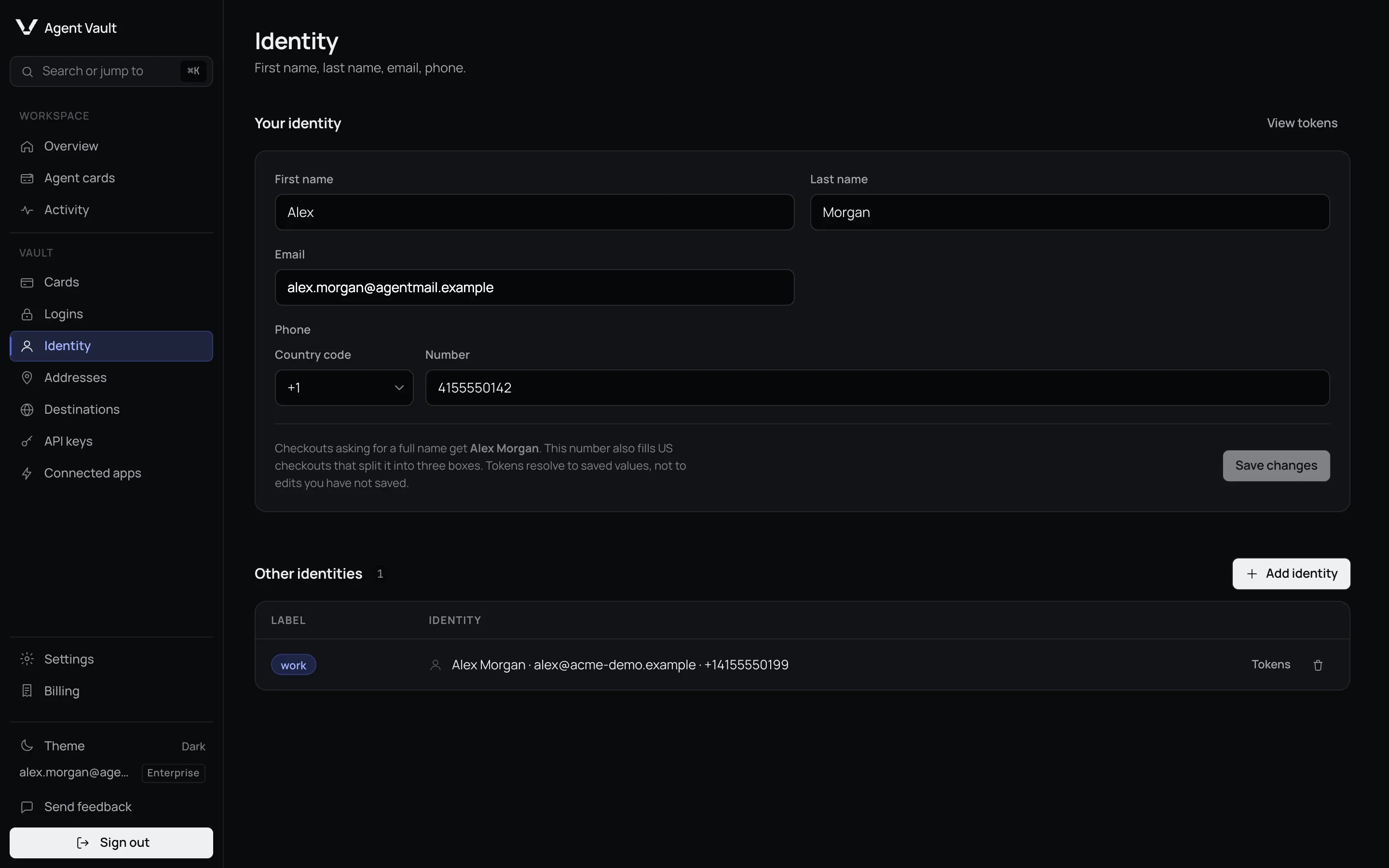Image resolution: width=1389 pixels, height=868 pixels.
Task: Click the work label badge
Action: (293, 665)
